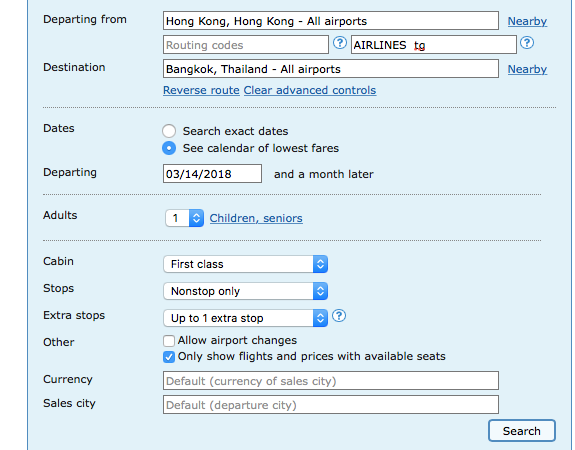
Task: Enable Allow airport changes checkbox
Action: point(169,341)
